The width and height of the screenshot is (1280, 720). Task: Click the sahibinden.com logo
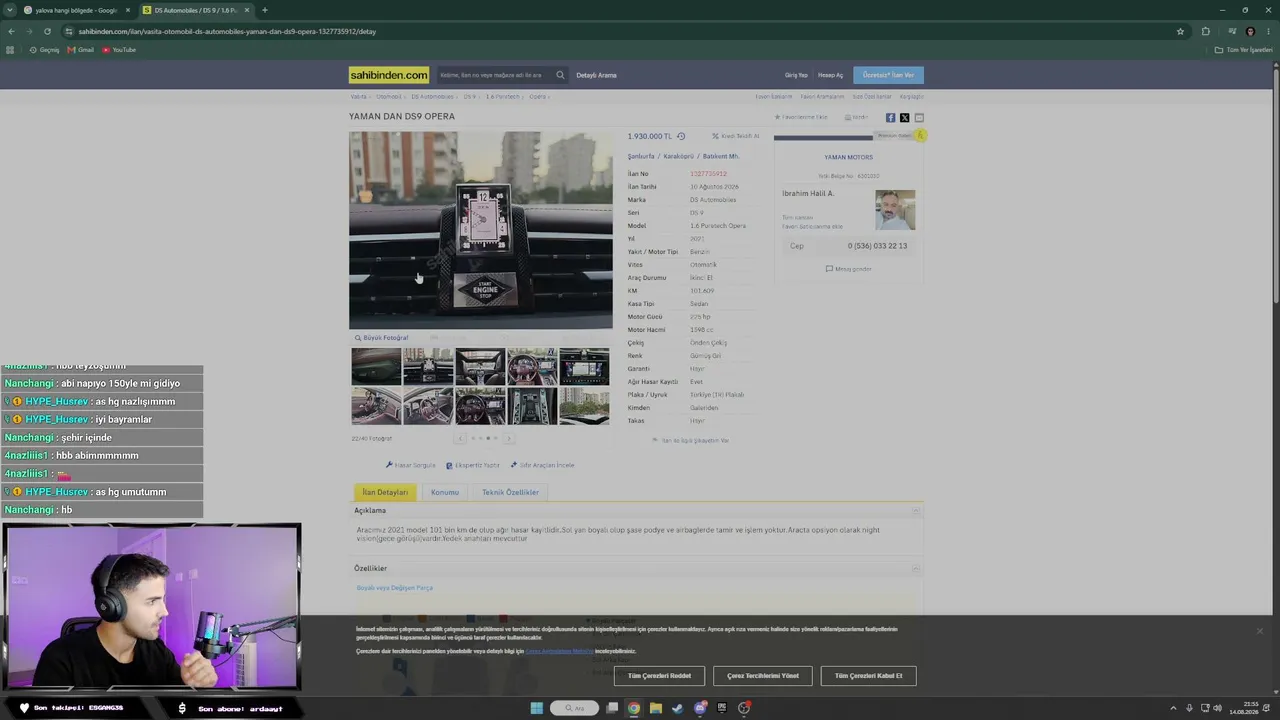389,75
